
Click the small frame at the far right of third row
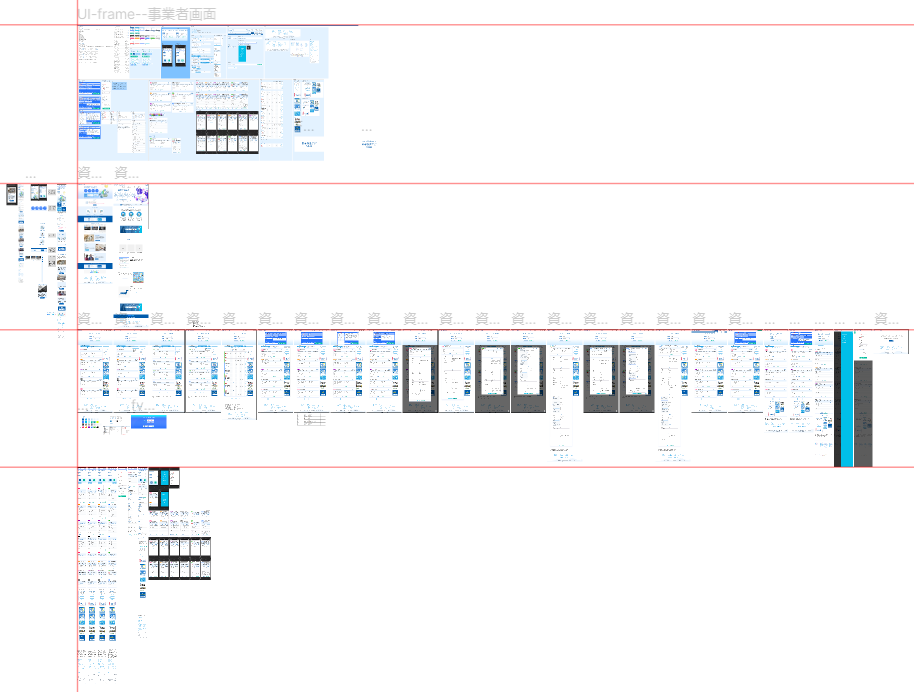click(x=893, y=343)
